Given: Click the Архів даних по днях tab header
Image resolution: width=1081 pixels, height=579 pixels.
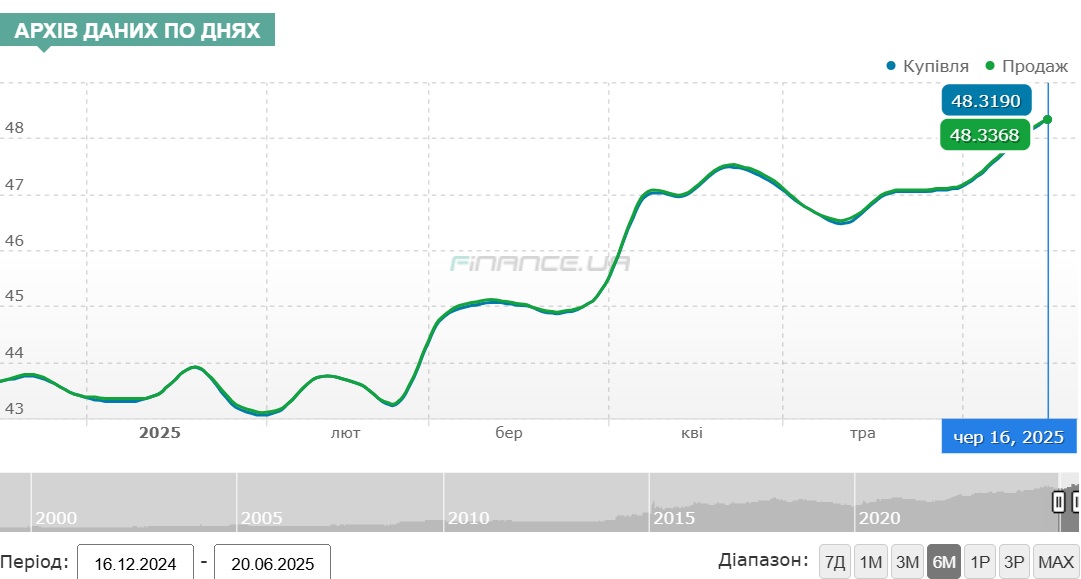Looking at the screenshot, I should pyautogui.click(x=137, y=31).
